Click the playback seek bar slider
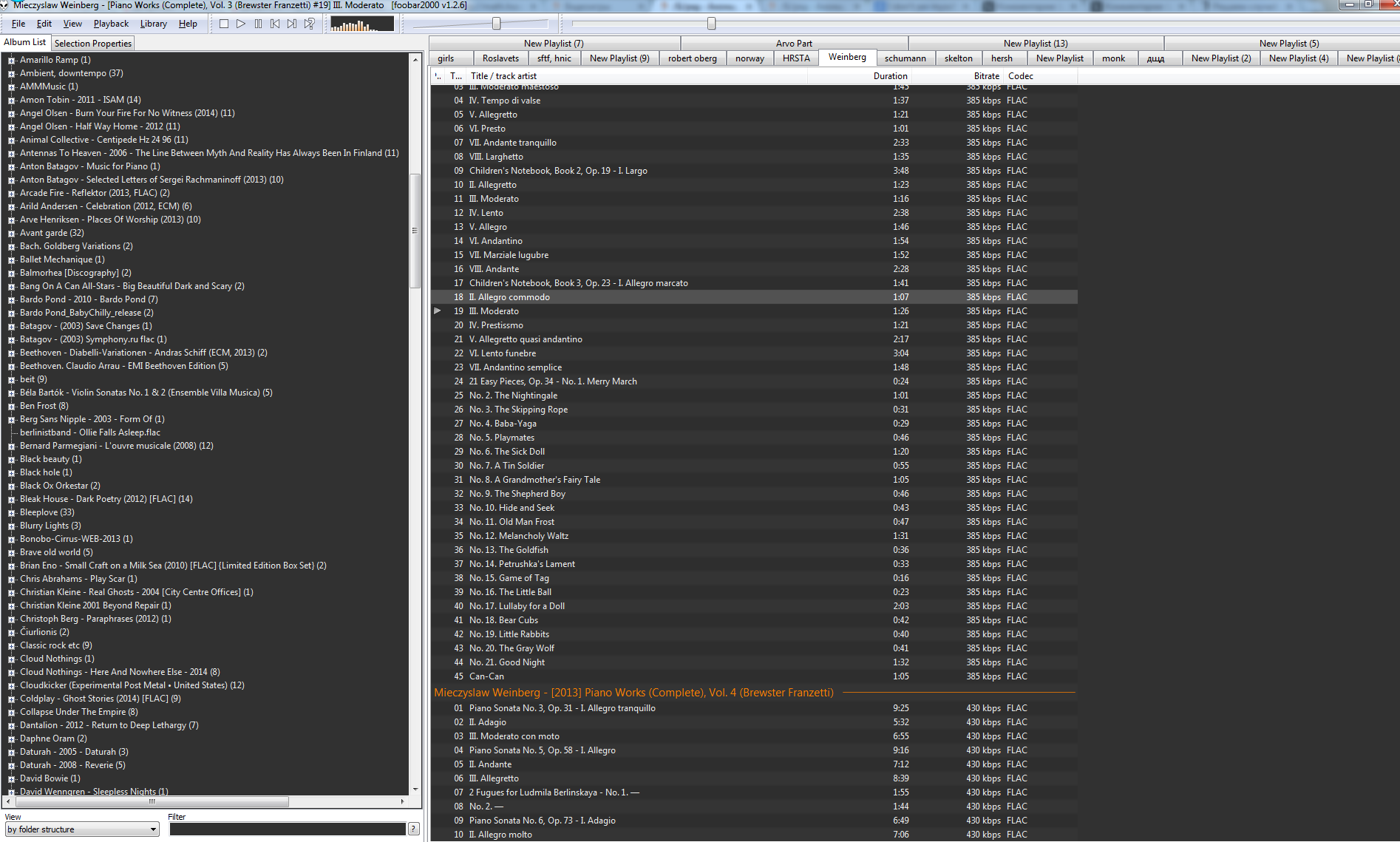The image size is (1400, 842). point(711,24)
